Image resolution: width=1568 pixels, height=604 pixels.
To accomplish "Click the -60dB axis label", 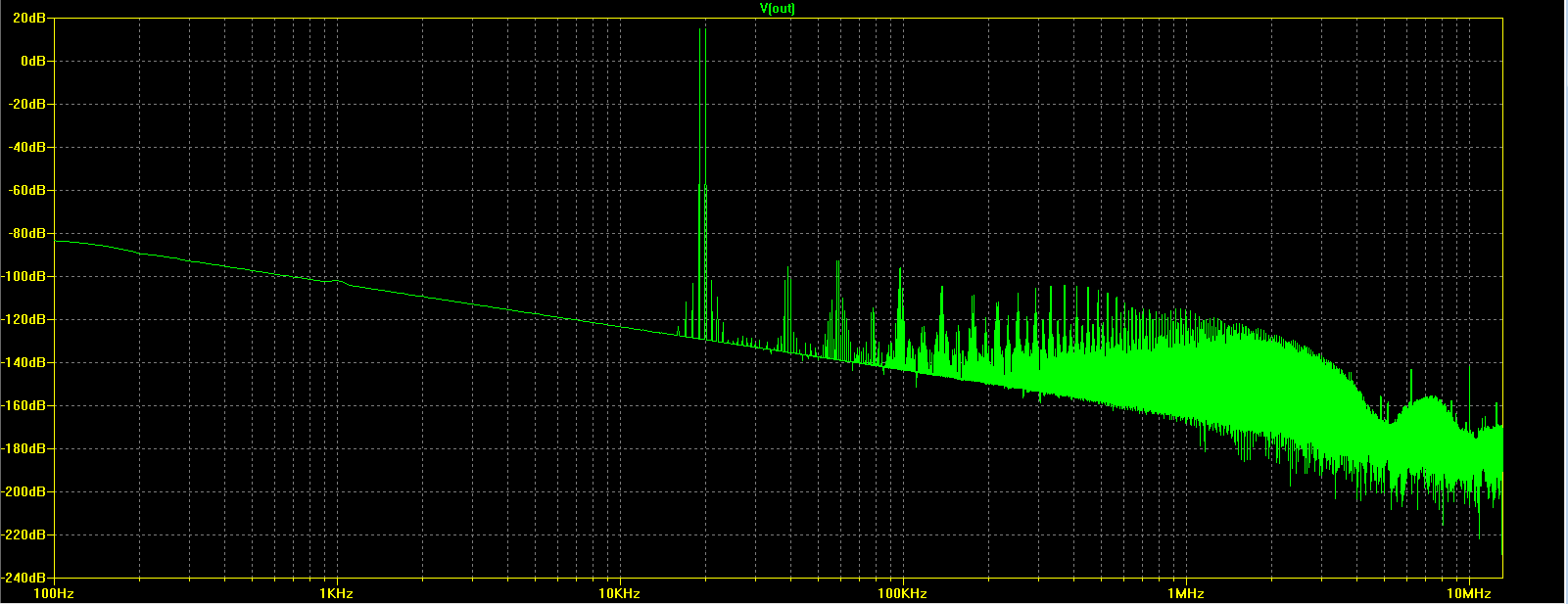I will pos(29,190).
